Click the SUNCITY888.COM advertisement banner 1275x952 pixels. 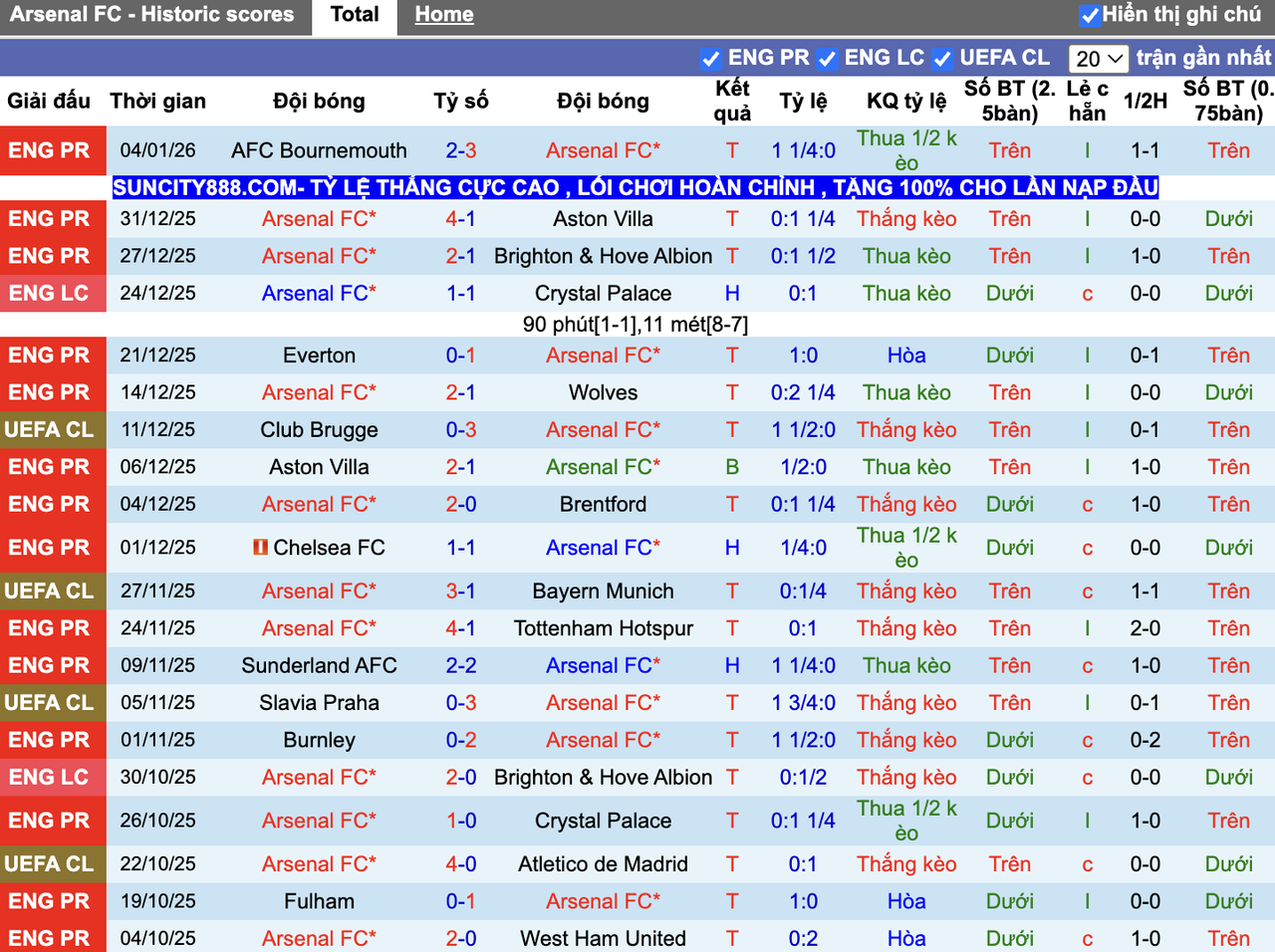point(636,187)
